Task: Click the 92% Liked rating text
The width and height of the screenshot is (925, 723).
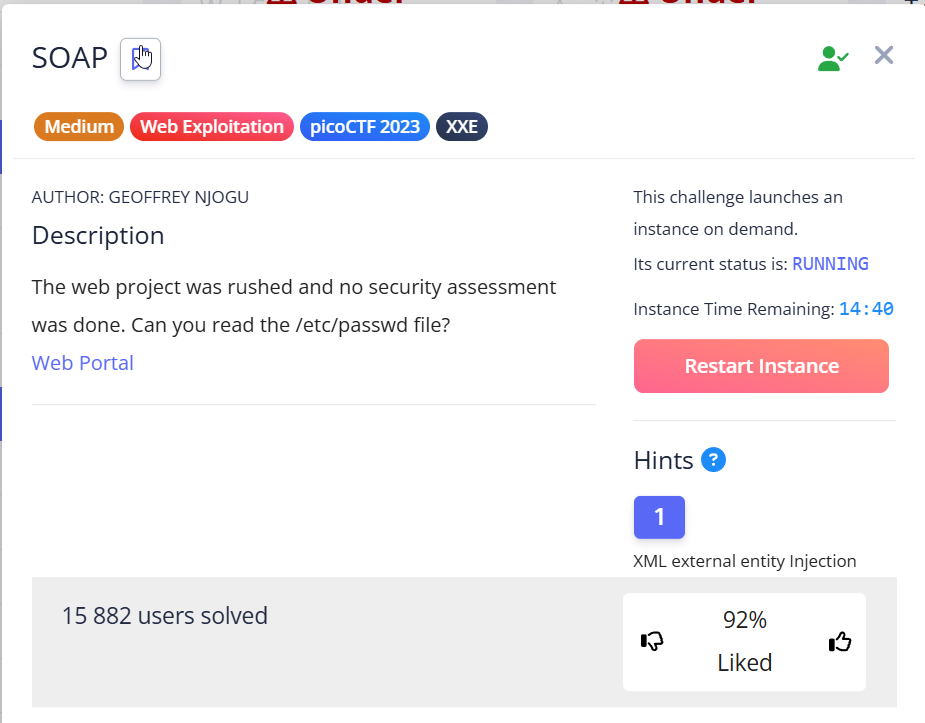Action: pyautogui.click(x=745, y=641)
